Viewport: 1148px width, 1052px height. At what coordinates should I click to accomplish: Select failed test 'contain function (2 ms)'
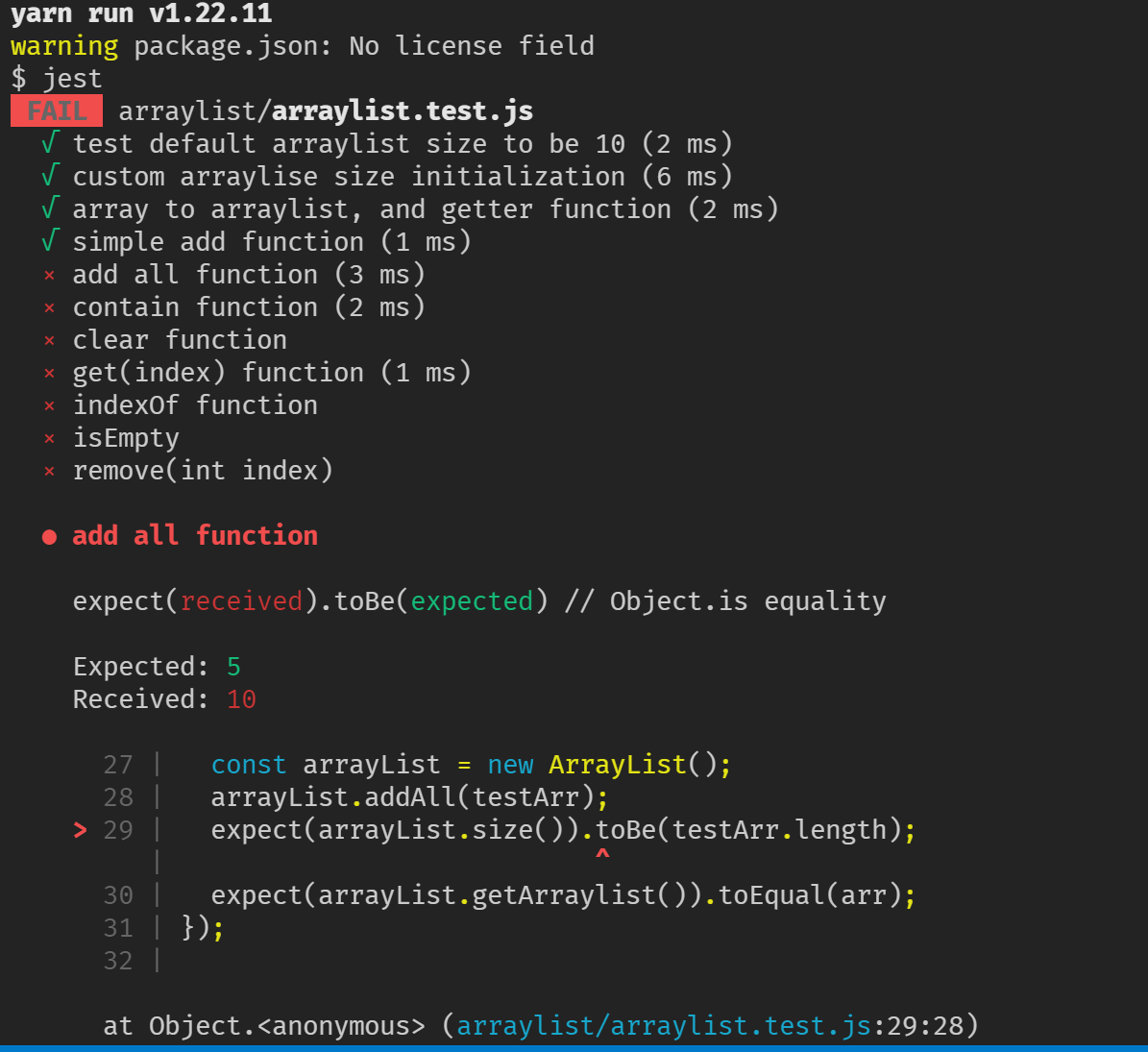(x=233, y=306)
